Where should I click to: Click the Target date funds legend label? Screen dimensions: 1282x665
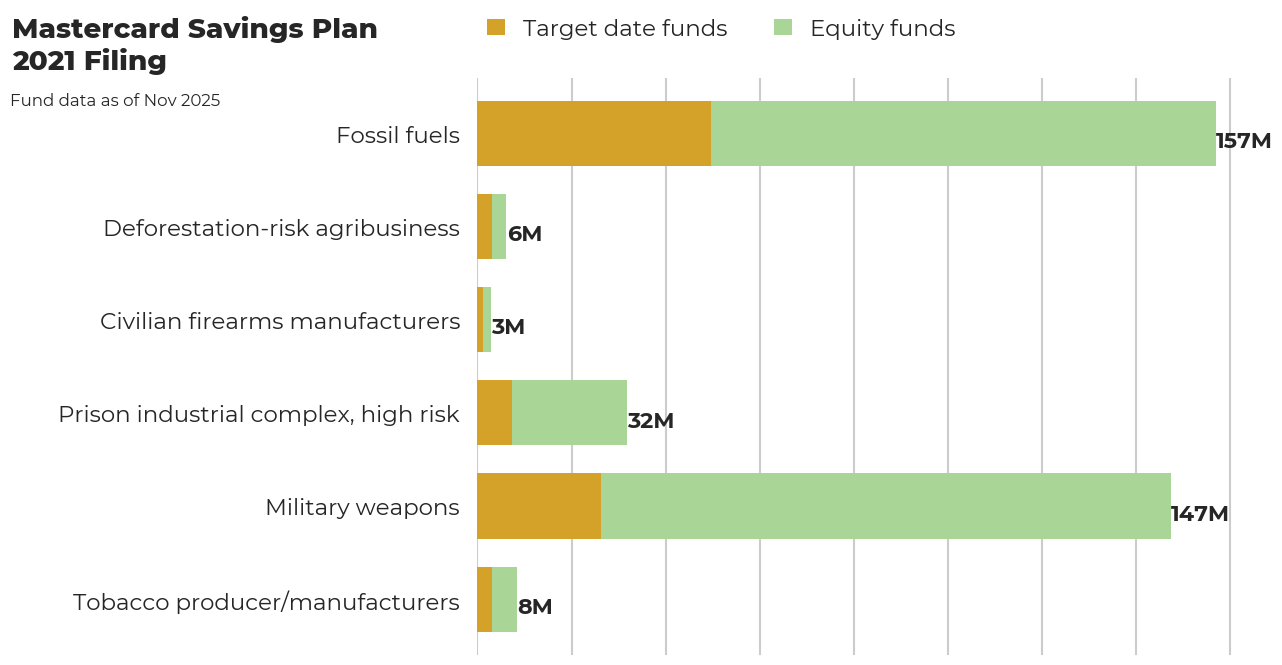click(626, 28)
